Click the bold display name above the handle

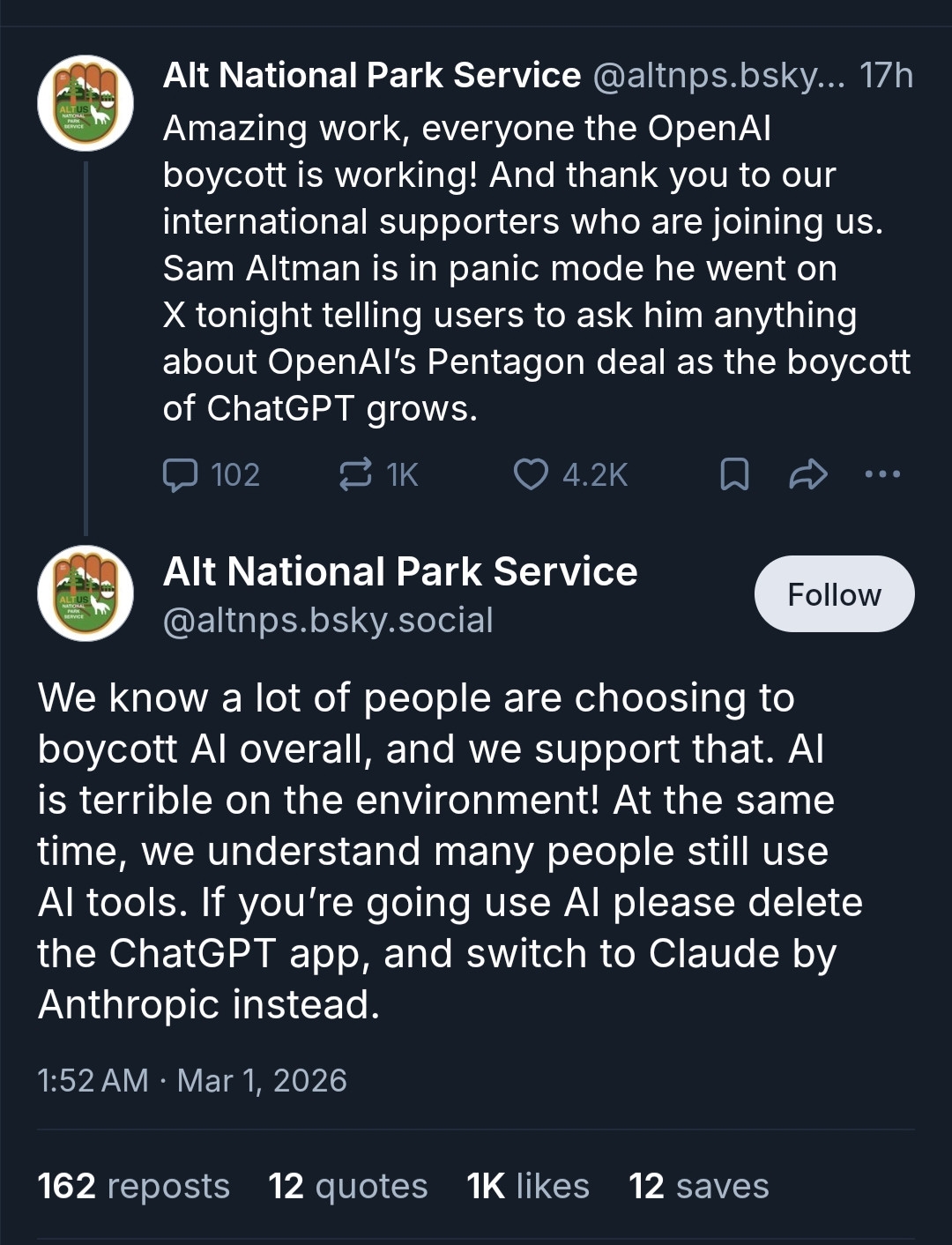coord(400,572)
